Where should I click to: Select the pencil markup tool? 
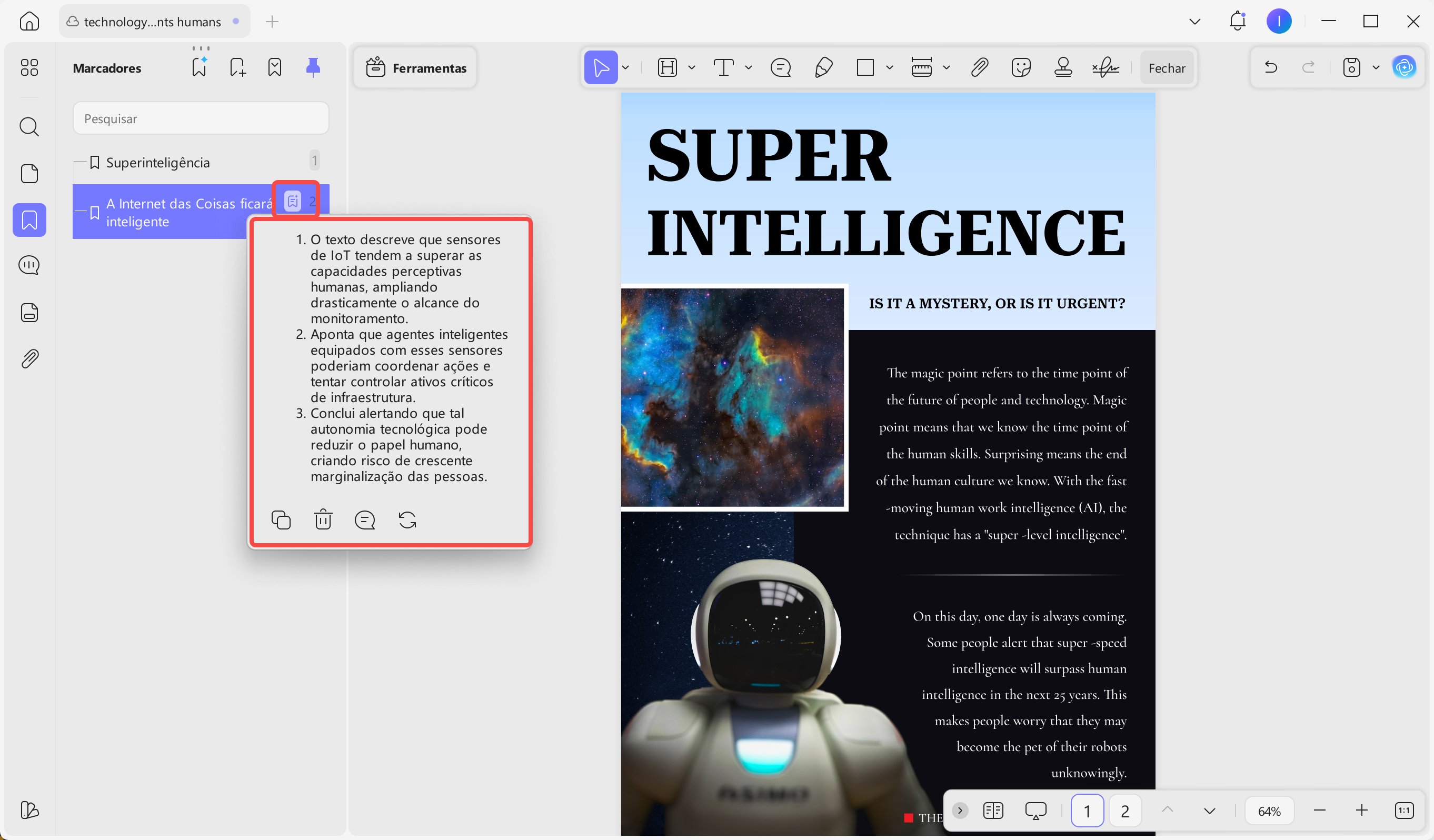tap(823, 67)
